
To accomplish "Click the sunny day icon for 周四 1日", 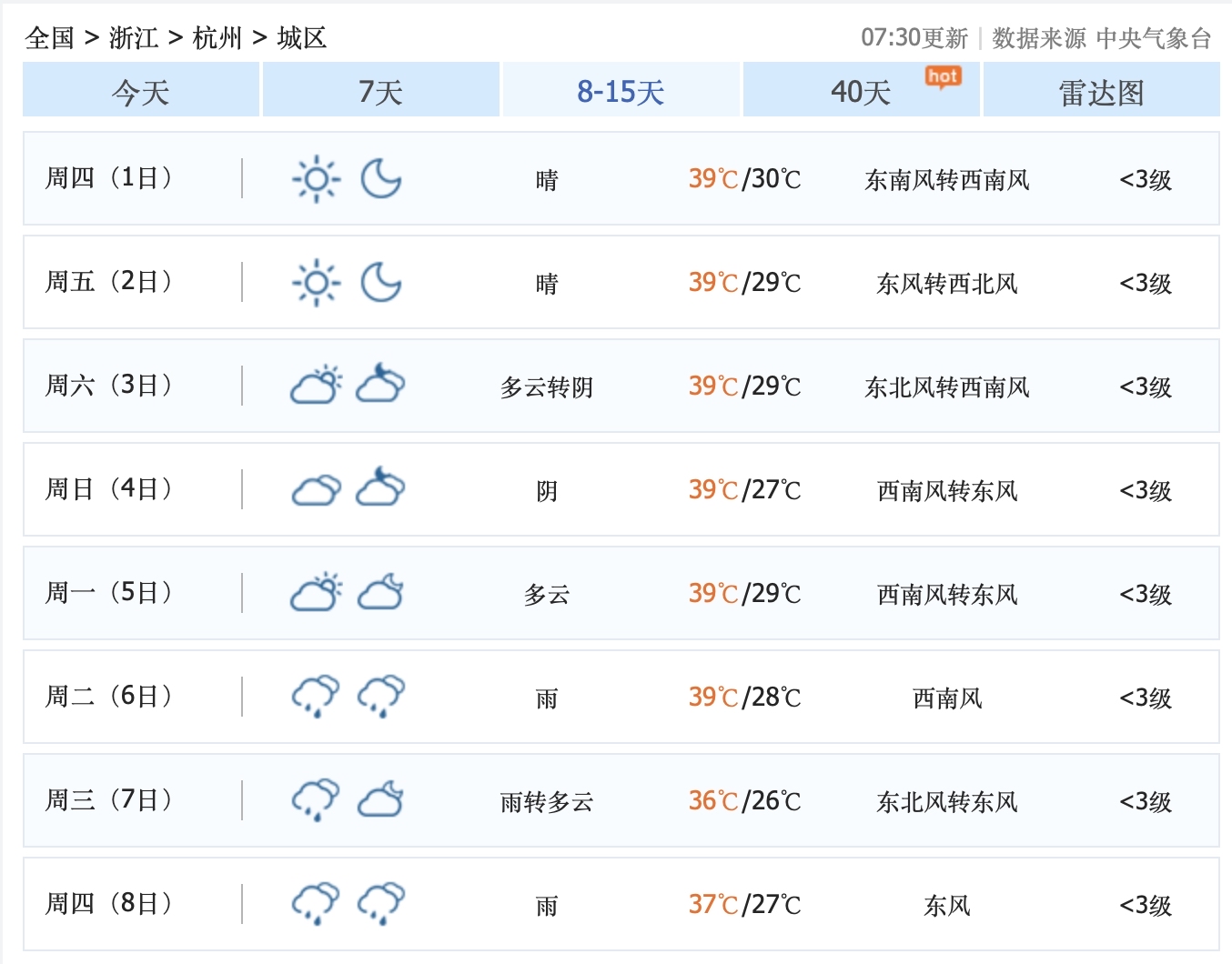I will (316, 179).
